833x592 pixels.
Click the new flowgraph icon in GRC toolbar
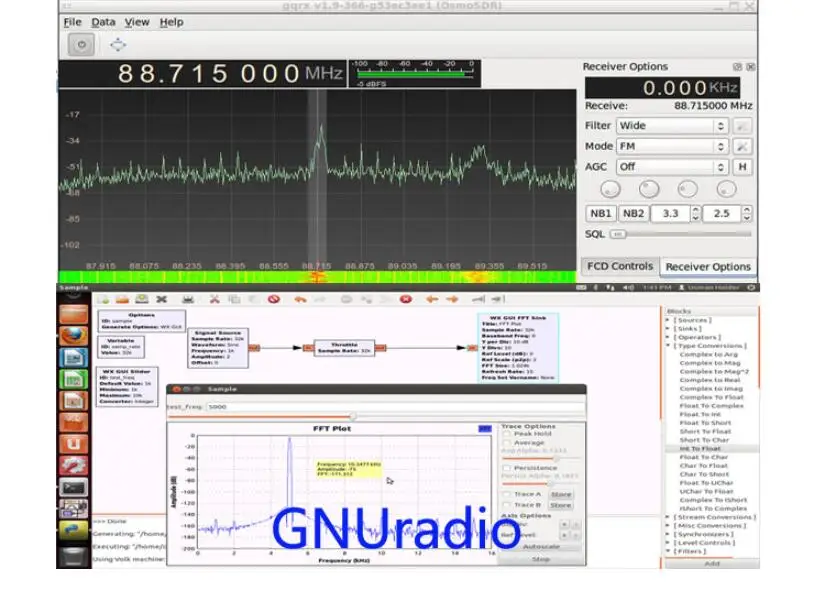click(103, 300)
